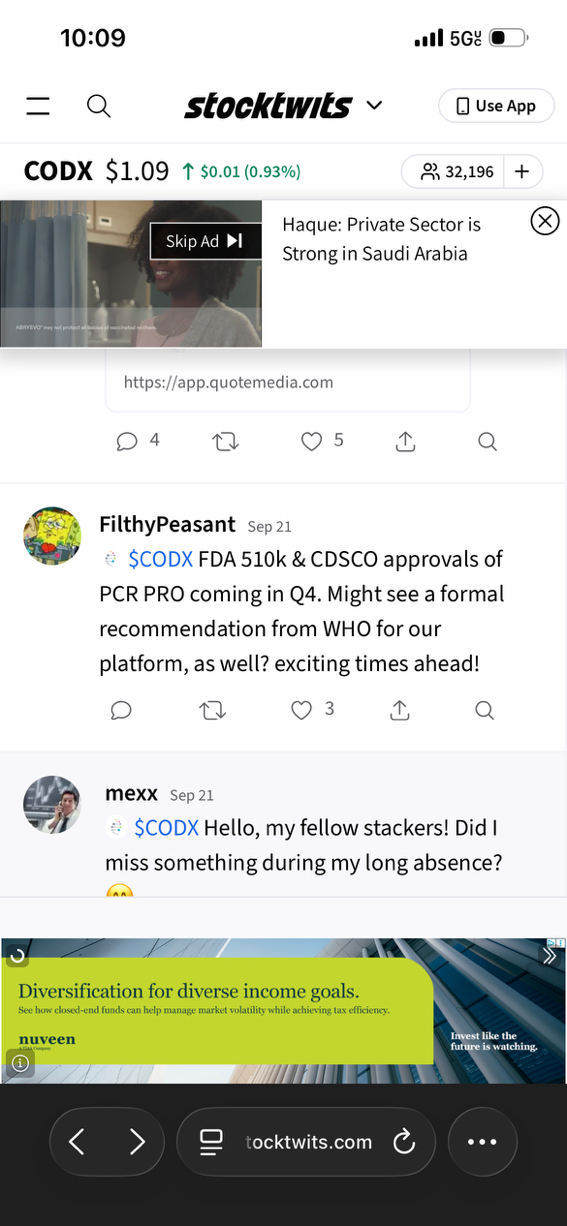
Task: Open the 32,196 watchers count
Action: click(x=457, y=172)
